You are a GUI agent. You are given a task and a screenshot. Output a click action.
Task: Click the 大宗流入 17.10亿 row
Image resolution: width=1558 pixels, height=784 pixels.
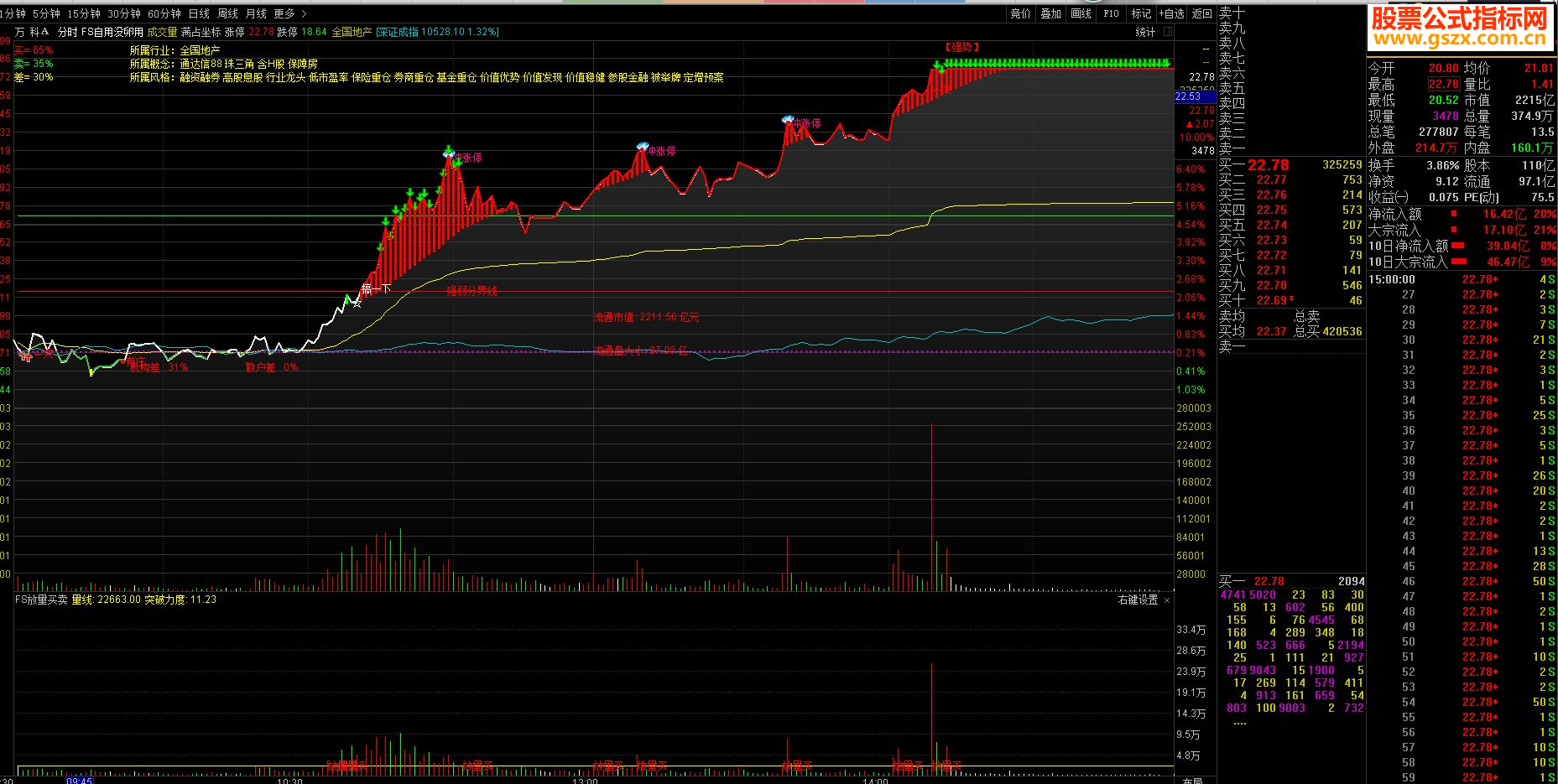click(1462, 230)
